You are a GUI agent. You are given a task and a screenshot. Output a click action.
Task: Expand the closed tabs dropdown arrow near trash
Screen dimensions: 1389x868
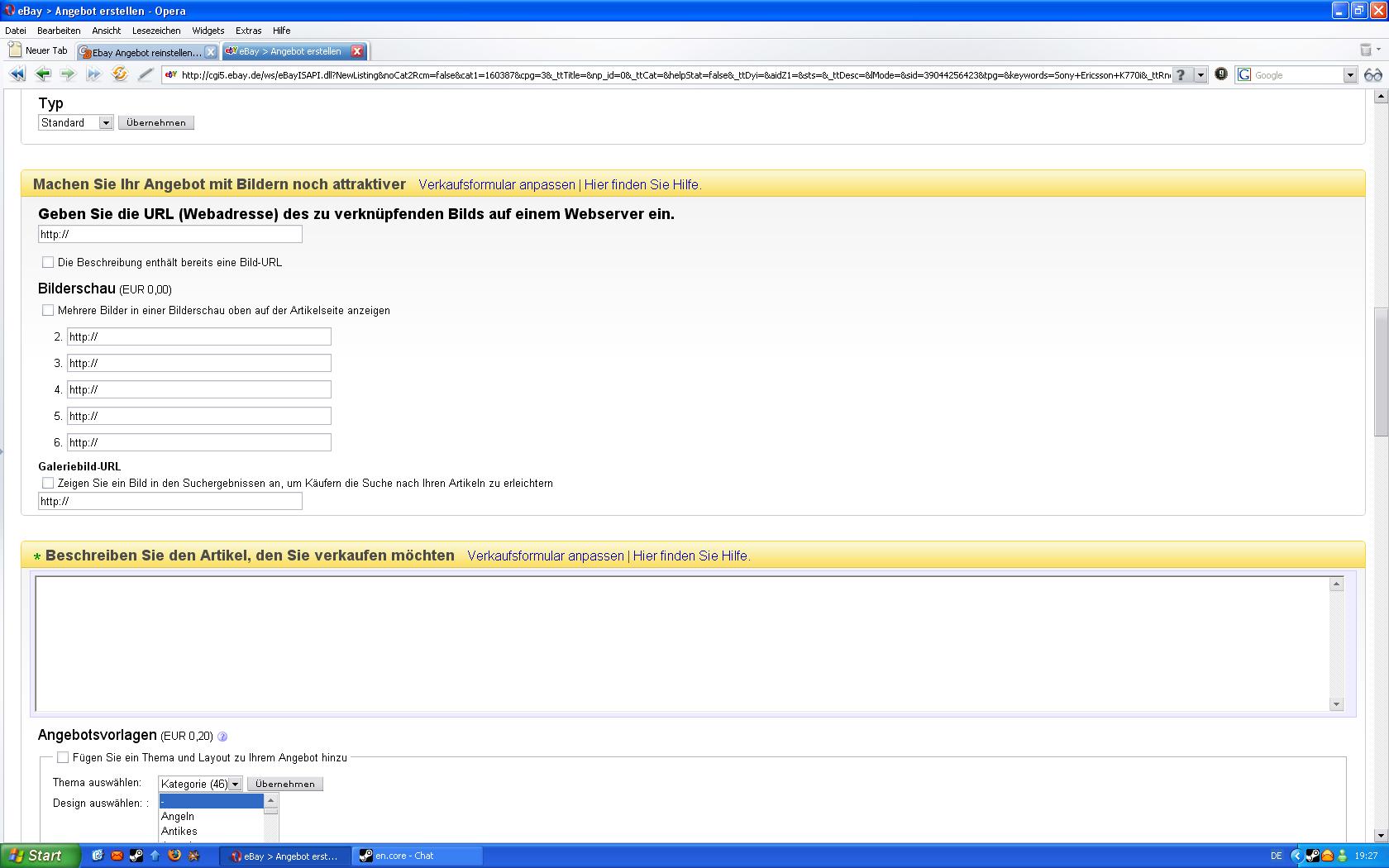click(x=1378, y=50)
